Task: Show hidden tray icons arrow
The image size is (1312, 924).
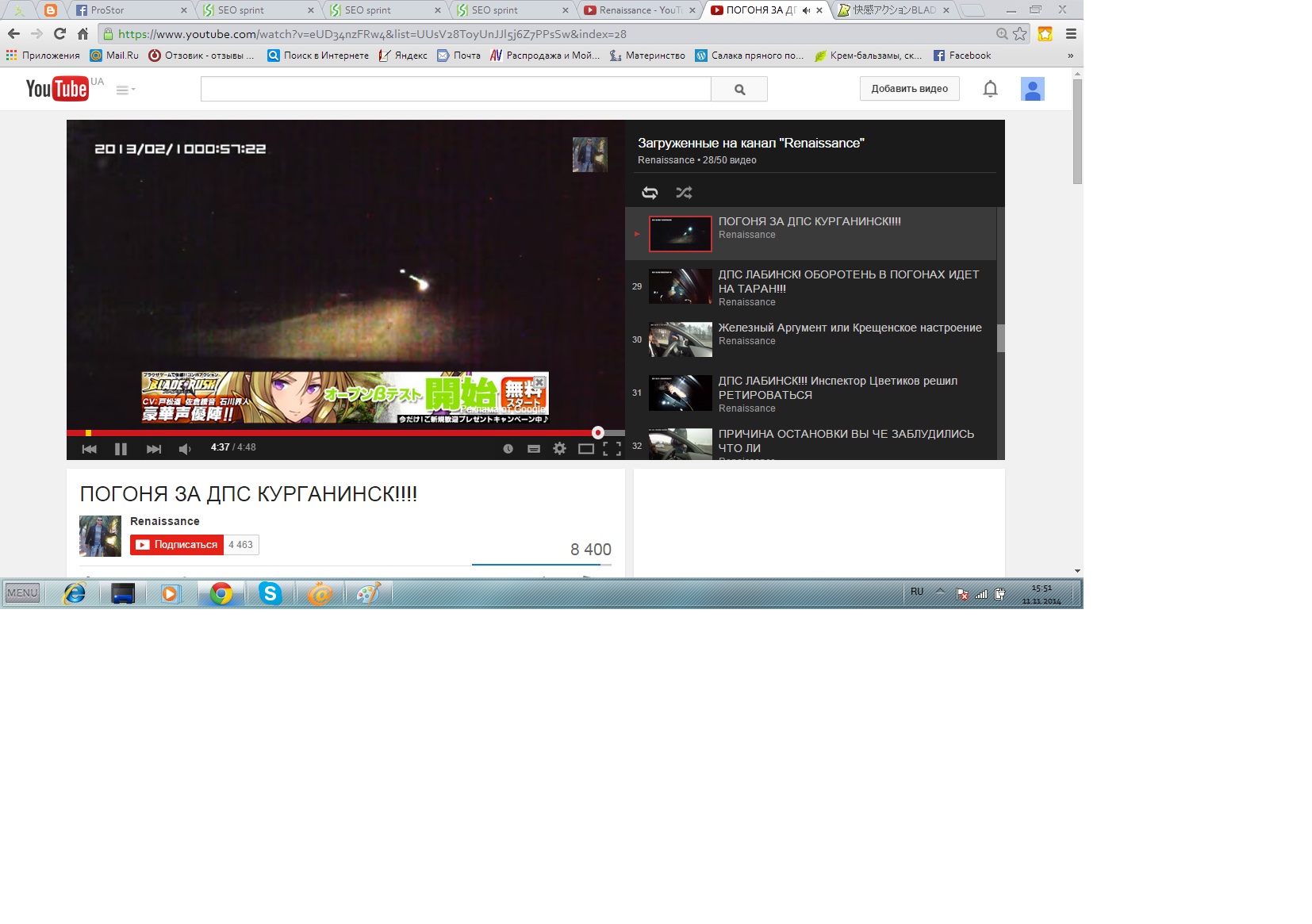Action: point(940,592)
